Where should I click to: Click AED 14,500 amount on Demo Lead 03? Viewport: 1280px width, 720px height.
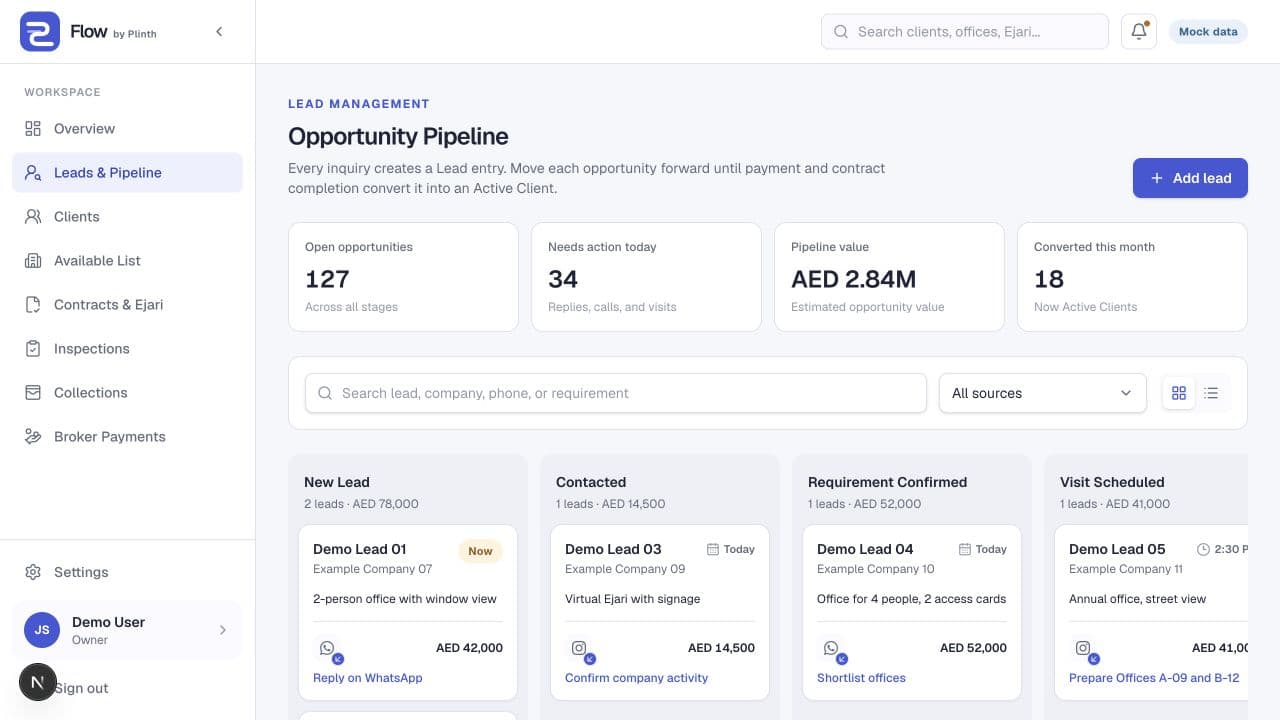[721, 648]
